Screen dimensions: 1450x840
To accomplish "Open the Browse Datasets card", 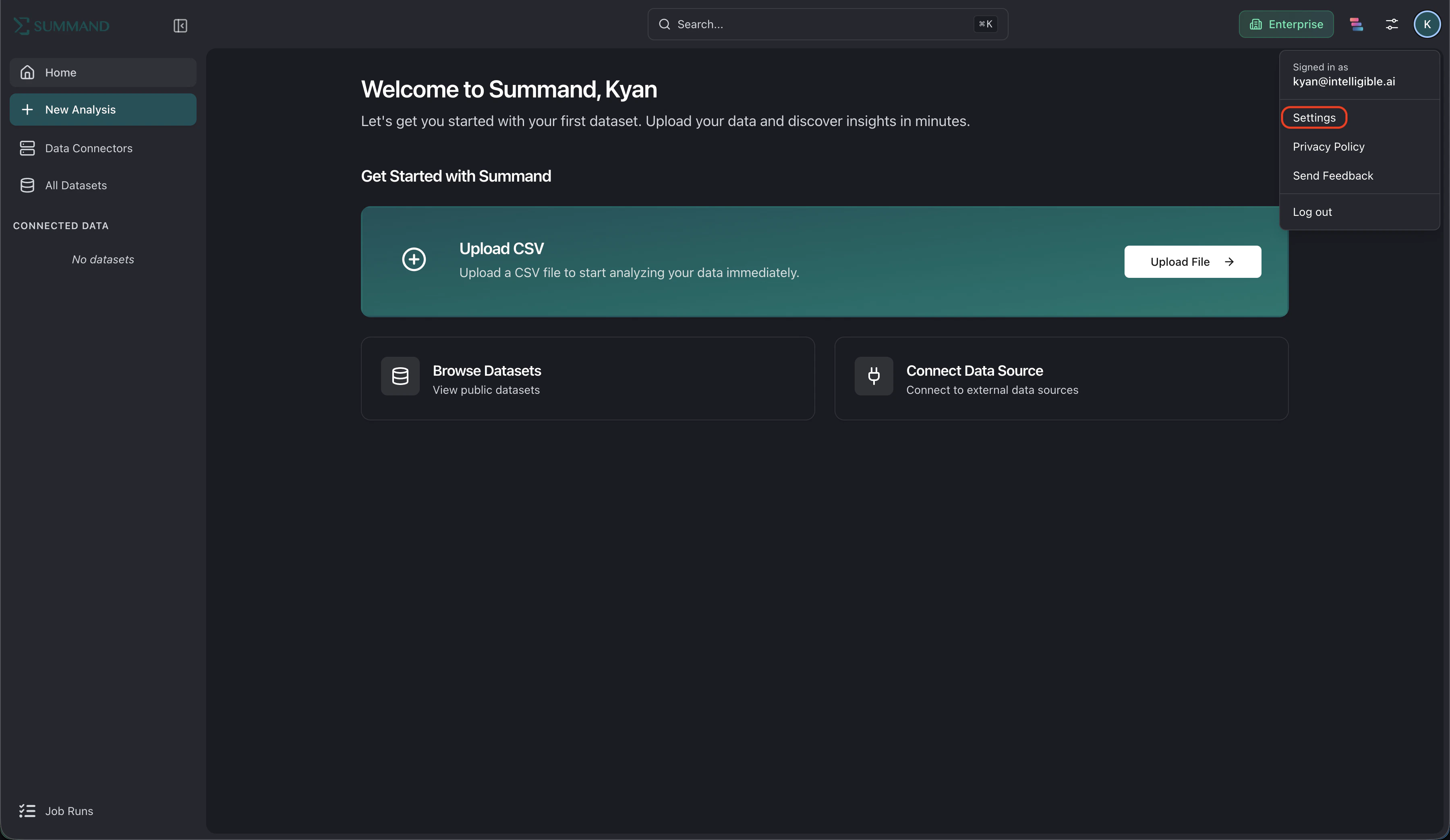I will point(588,379).
